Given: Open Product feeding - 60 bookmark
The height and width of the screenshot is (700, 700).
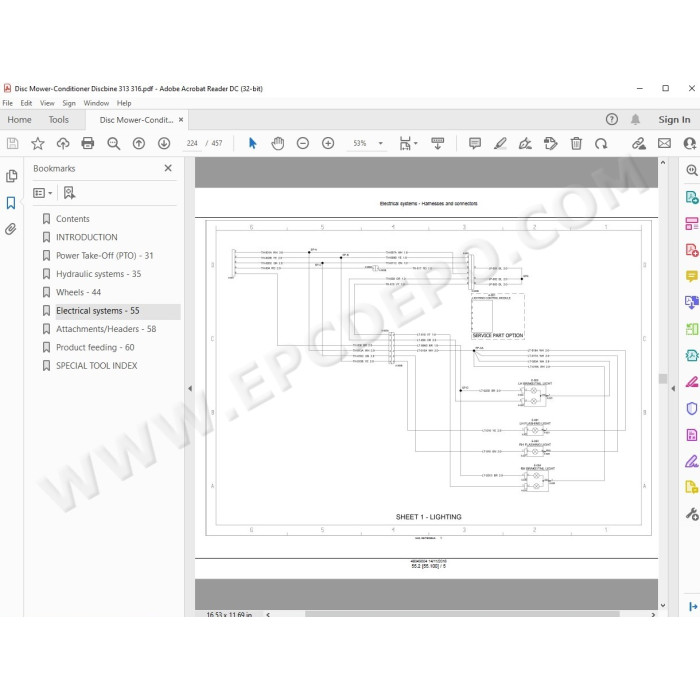Looking at the screenshot, I should pos(95,347).
